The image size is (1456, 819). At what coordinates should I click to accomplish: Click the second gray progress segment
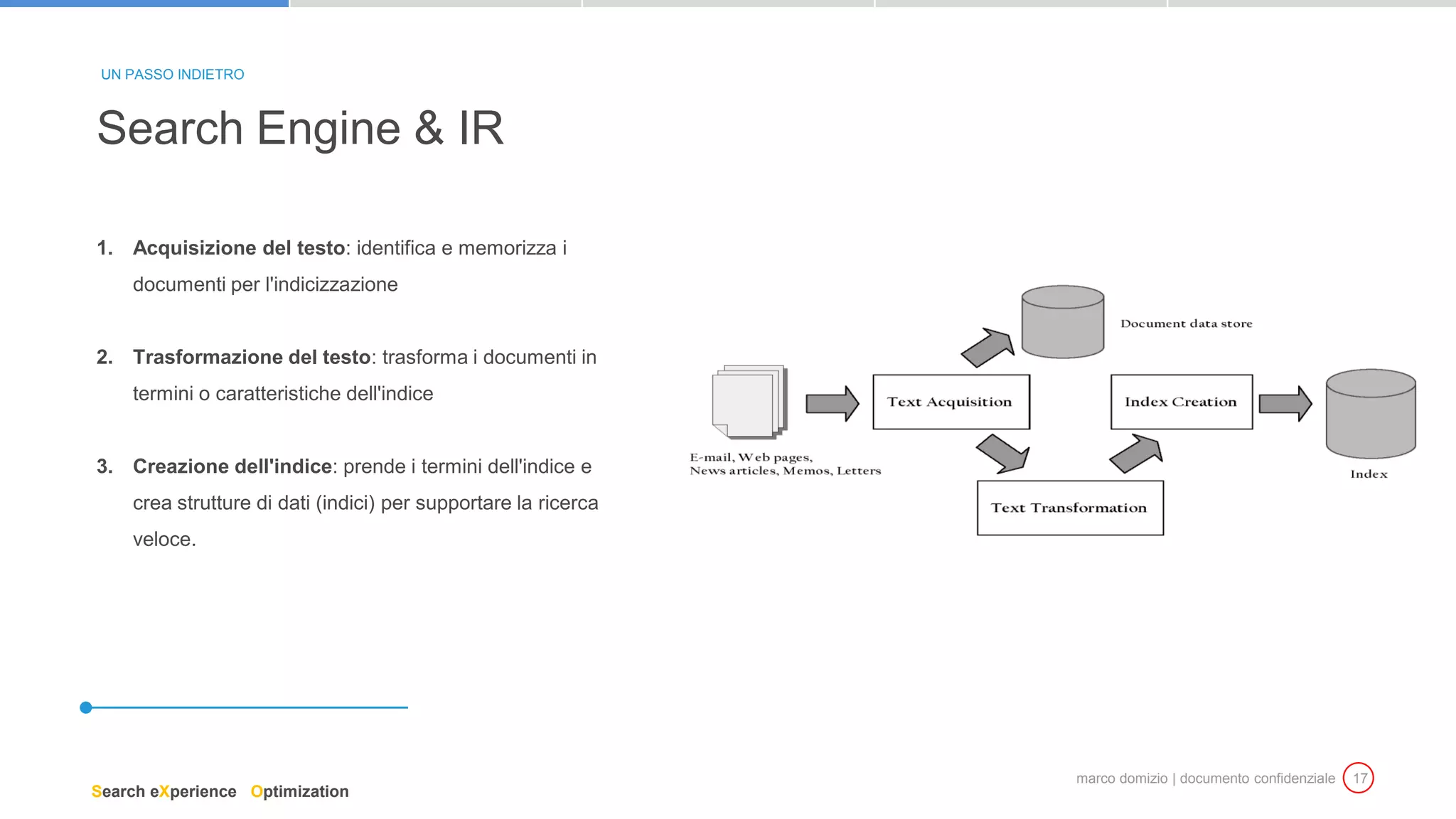436,4
